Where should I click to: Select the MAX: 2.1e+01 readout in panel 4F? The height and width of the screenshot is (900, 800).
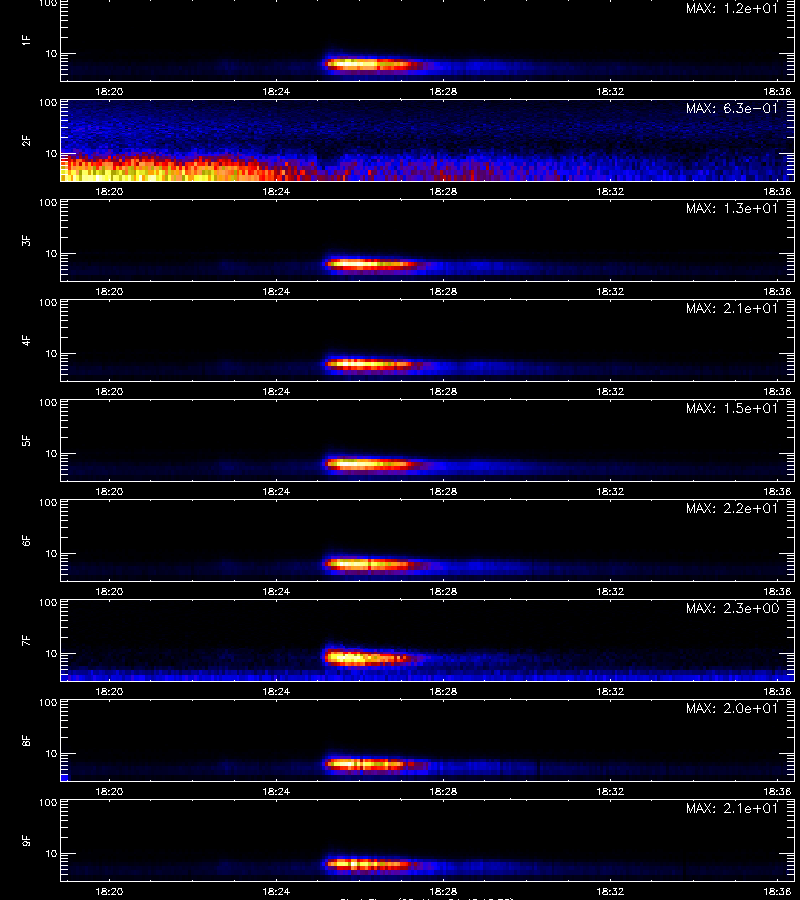click(x=732, y=308)
